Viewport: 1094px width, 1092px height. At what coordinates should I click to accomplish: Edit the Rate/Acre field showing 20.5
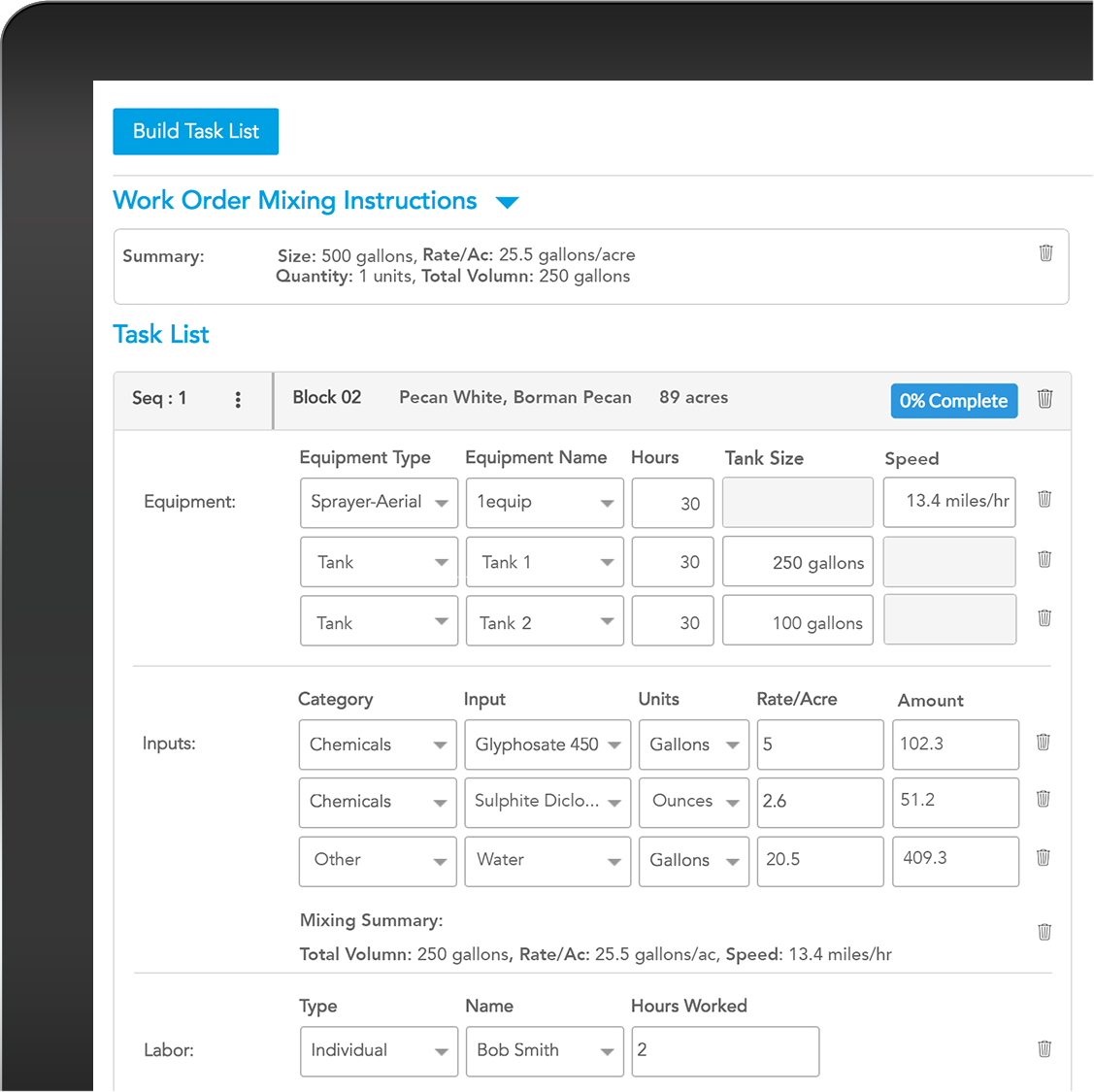point(820,861)
